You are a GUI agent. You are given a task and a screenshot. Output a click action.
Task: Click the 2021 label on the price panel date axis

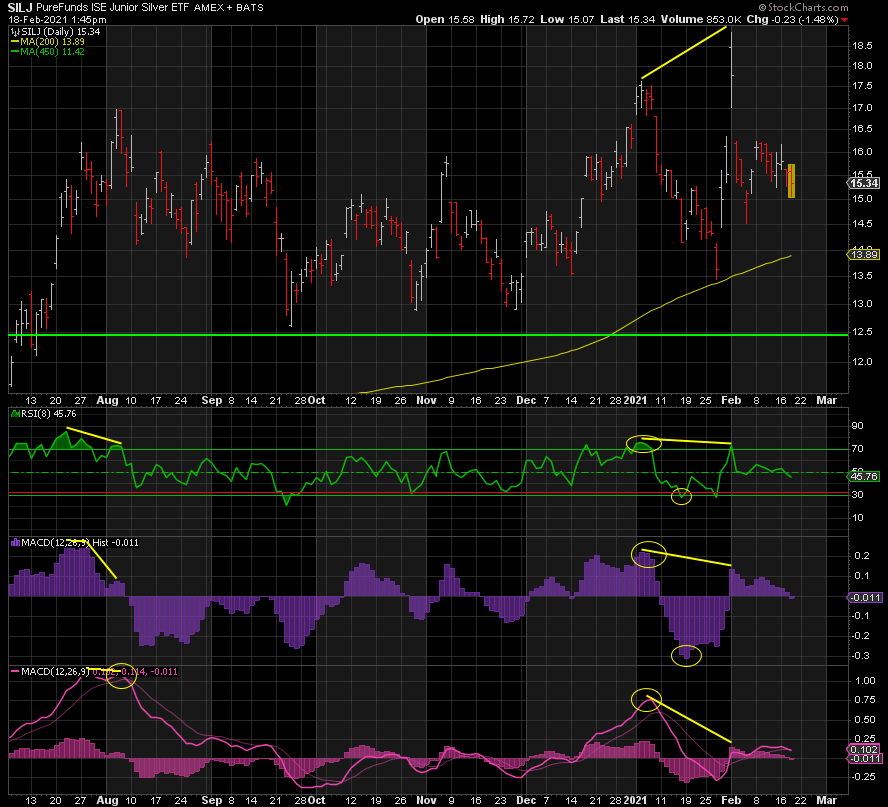pos(635,400)
